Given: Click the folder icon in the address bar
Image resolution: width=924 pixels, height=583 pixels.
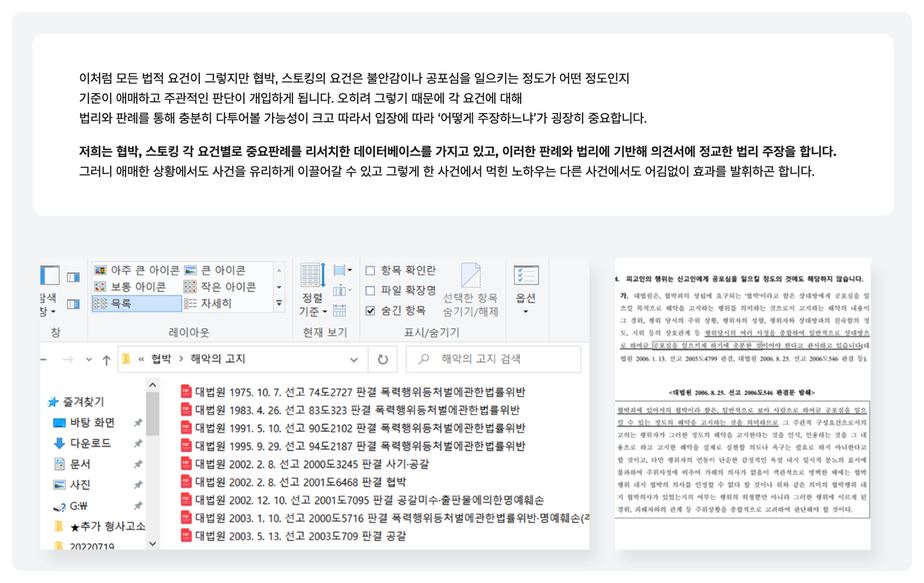Looking at the screenshot, I should point(126,359).
